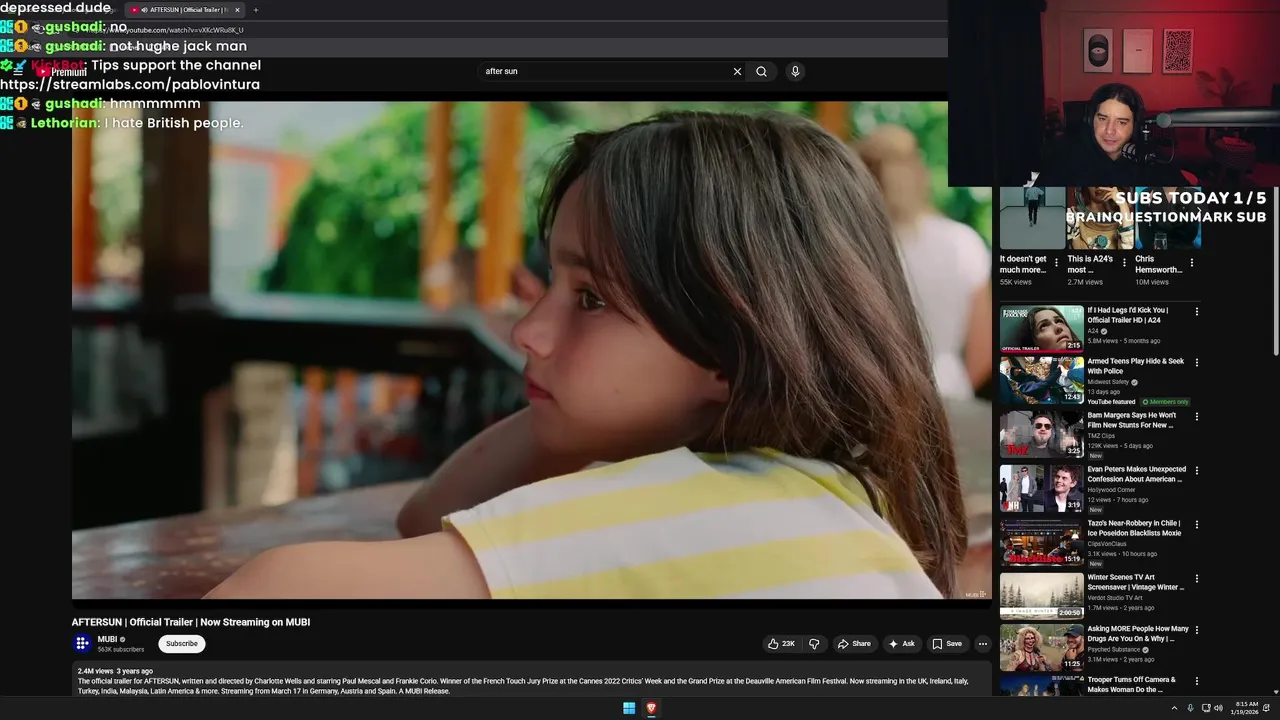
Task: Like the Aftersun trailer (23K)
Action: (x=781, y=644)
